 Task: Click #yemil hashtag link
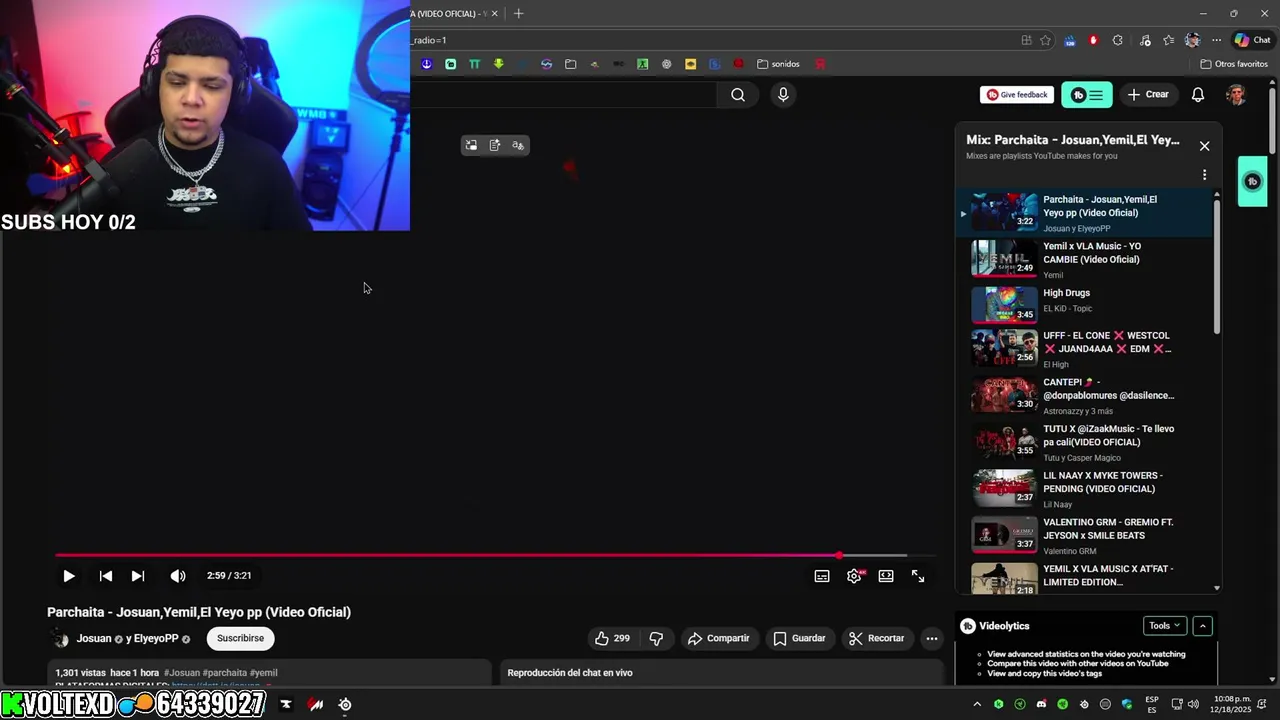click(264, 673)
